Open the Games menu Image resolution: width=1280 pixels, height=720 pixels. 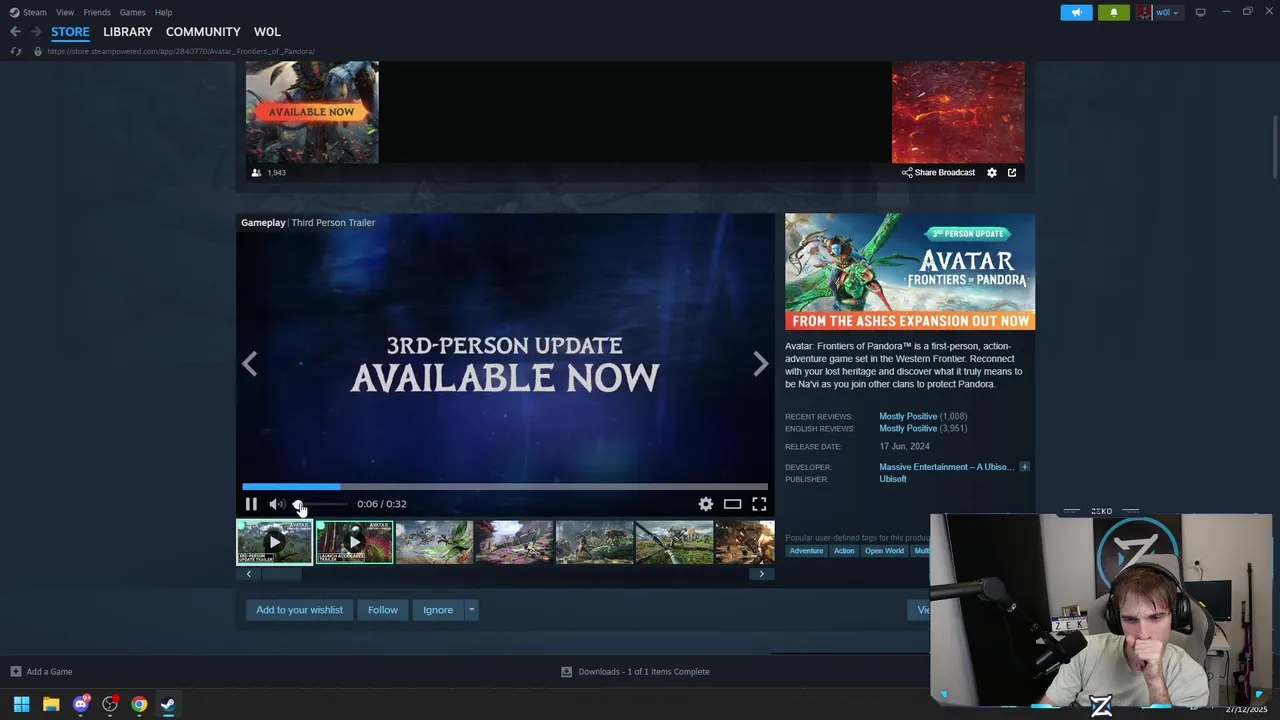pyautogui.click(x=132, y=12)
